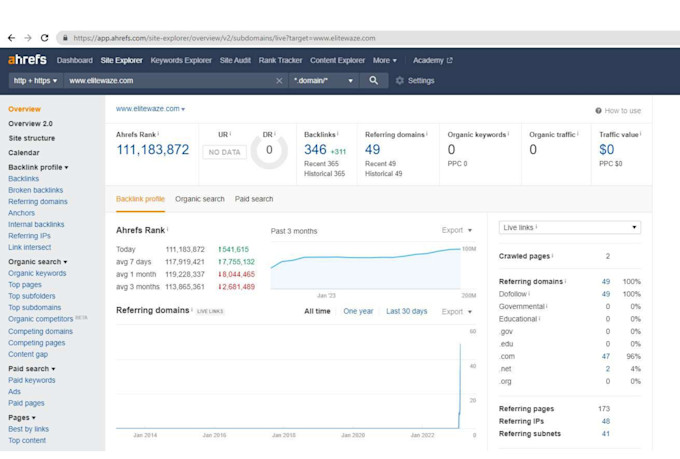Open Settings gear icon
The image size is (680, 459).
[399, 81]
